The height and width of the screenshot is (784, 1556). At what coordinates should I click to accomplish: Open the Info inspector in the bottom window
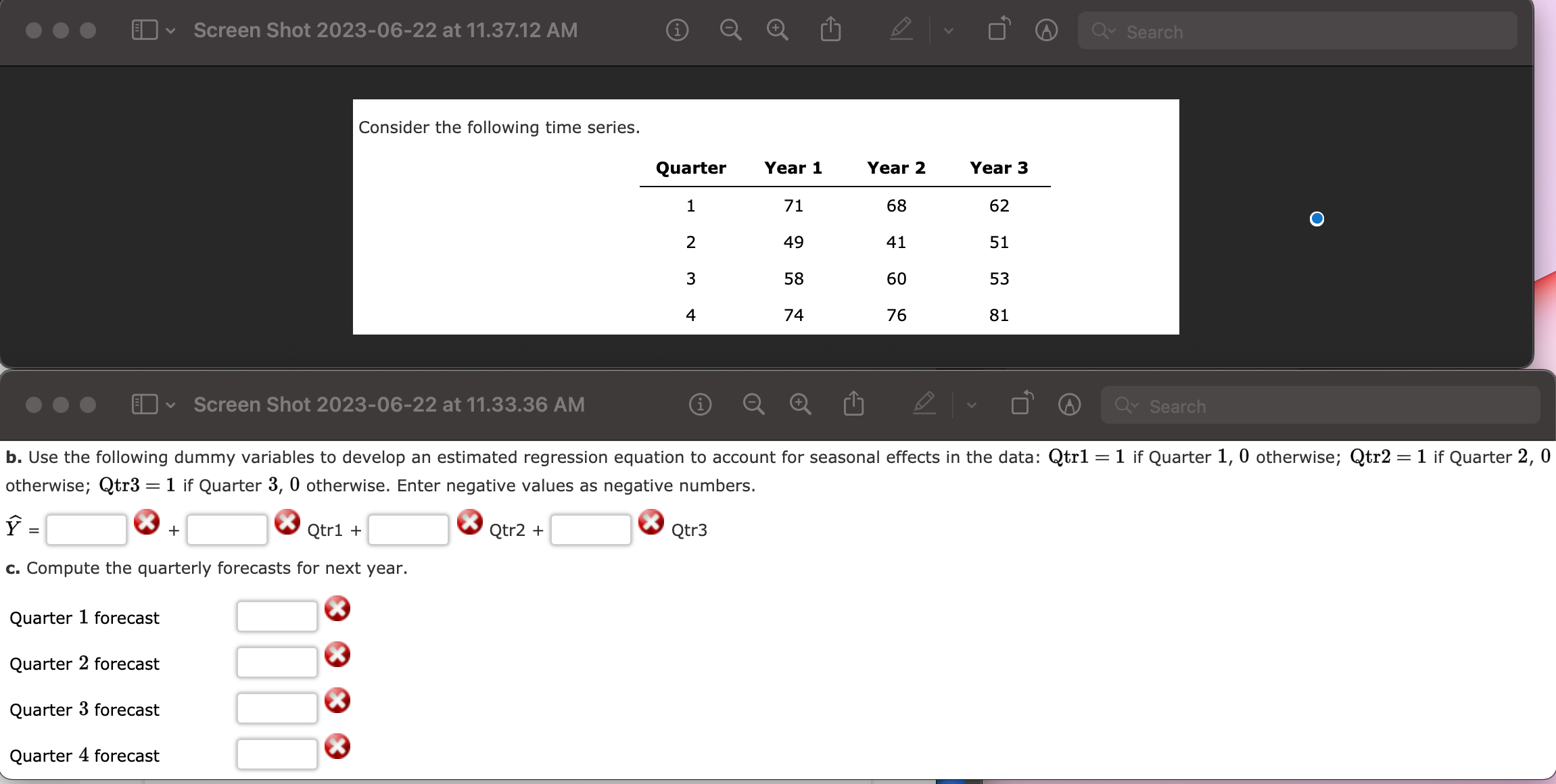click(x=700, y=404)
